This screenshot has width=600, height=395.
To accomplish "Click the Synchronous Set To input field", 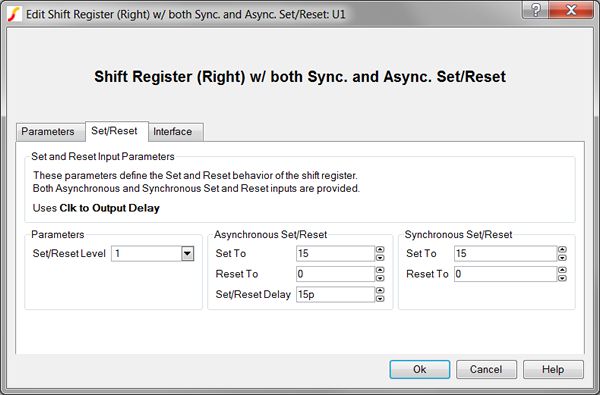I will pos(505,253).
